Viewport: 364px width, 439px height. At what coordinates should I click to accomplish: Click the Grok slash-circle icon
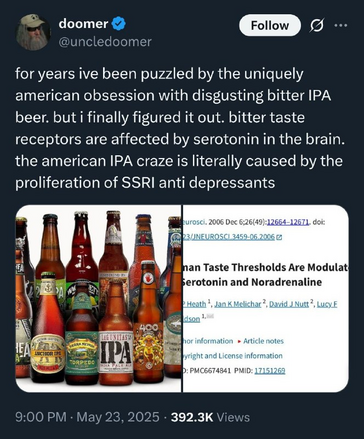click(x=316, y=26)
